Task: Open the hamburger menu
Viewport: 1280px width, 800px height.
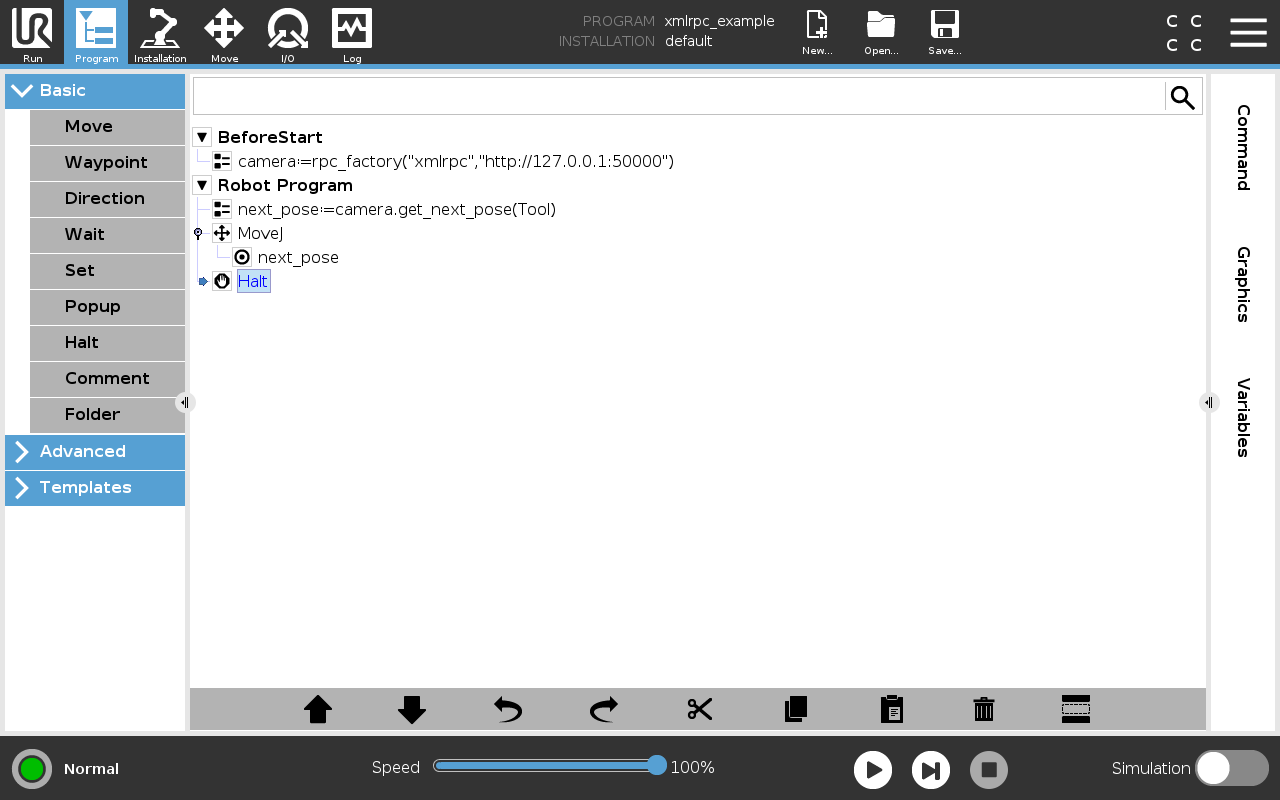Action: point(1248,32)
